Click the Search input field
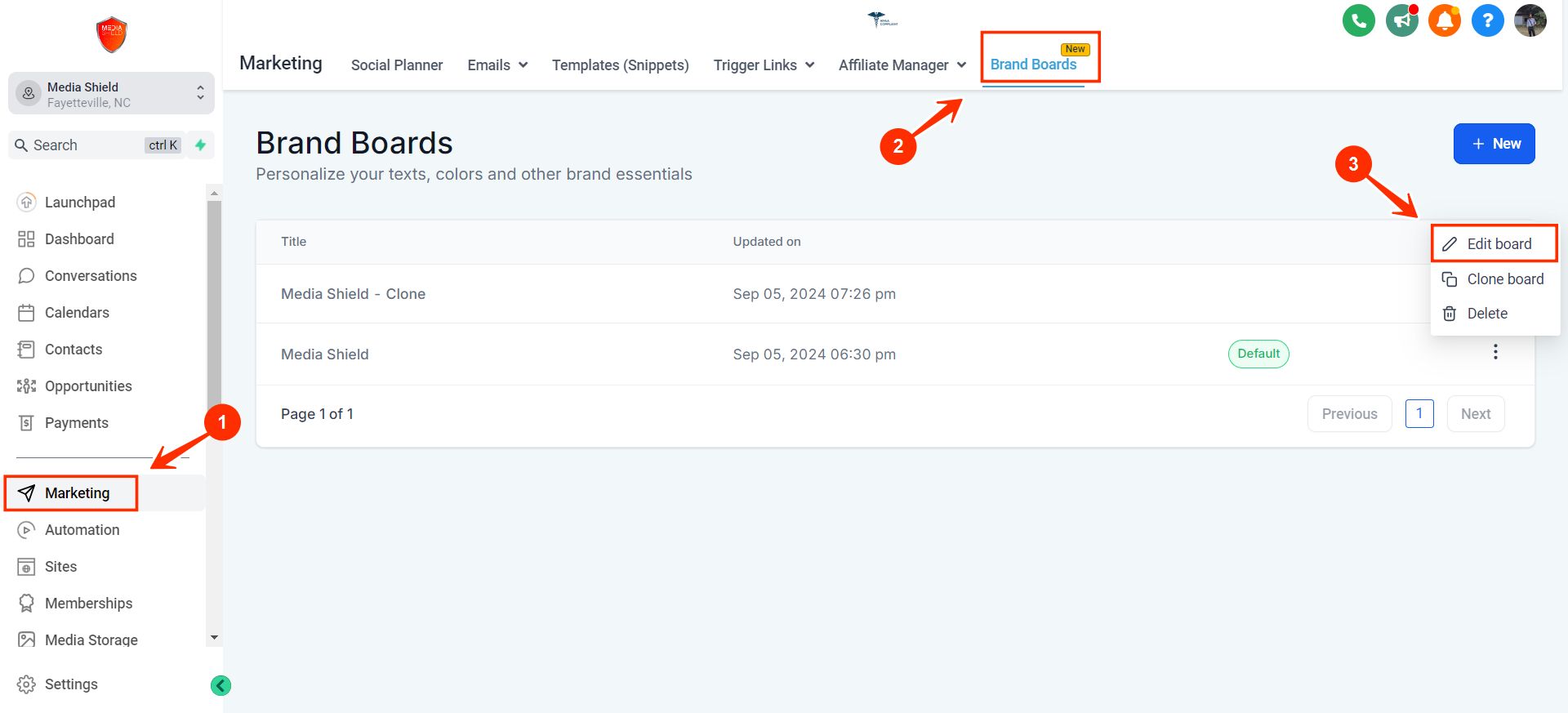 point(96,145)
